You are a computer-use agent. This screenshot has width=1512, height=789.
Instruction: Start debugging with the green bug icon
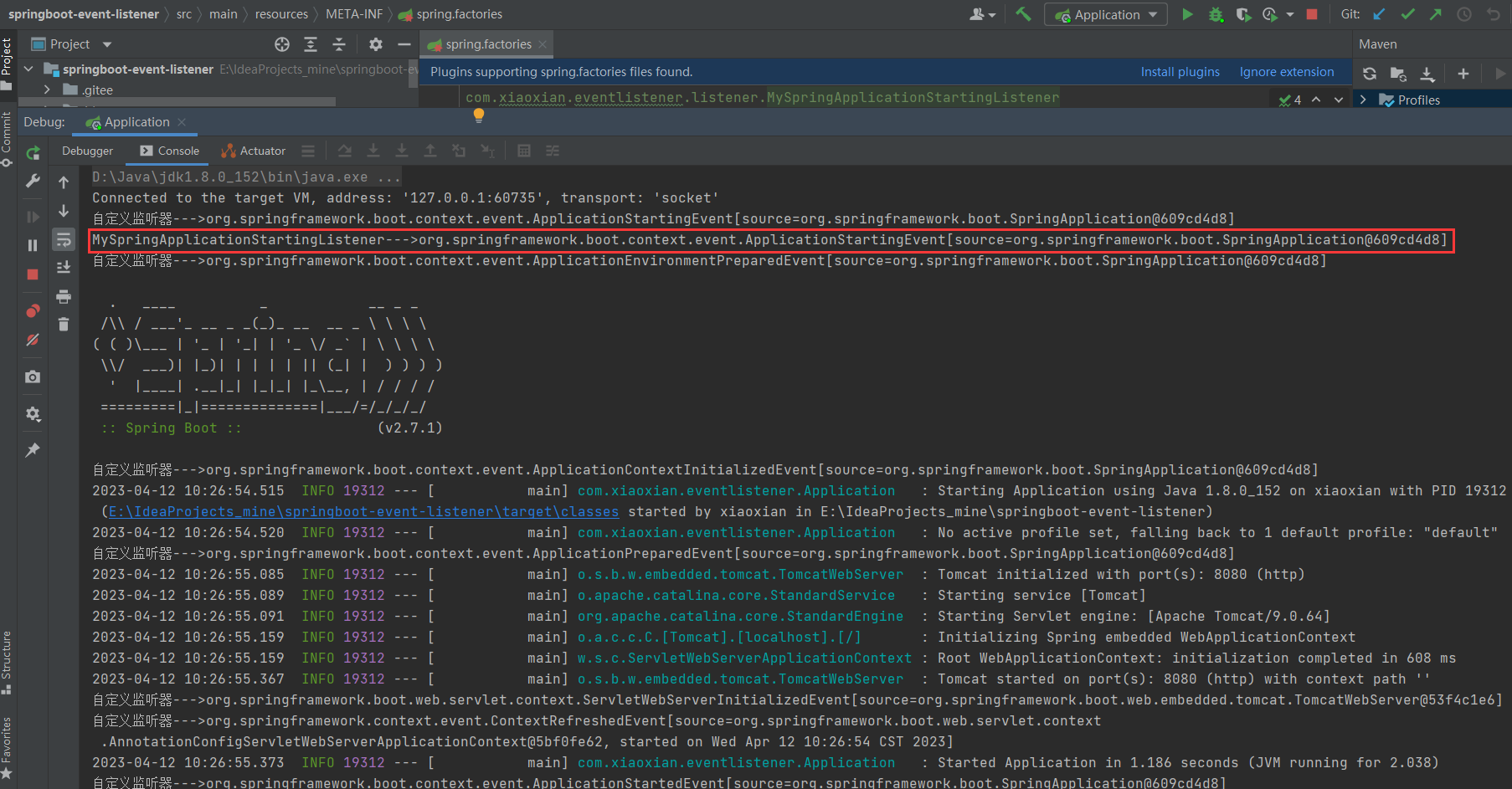[x=1216, y=14]
